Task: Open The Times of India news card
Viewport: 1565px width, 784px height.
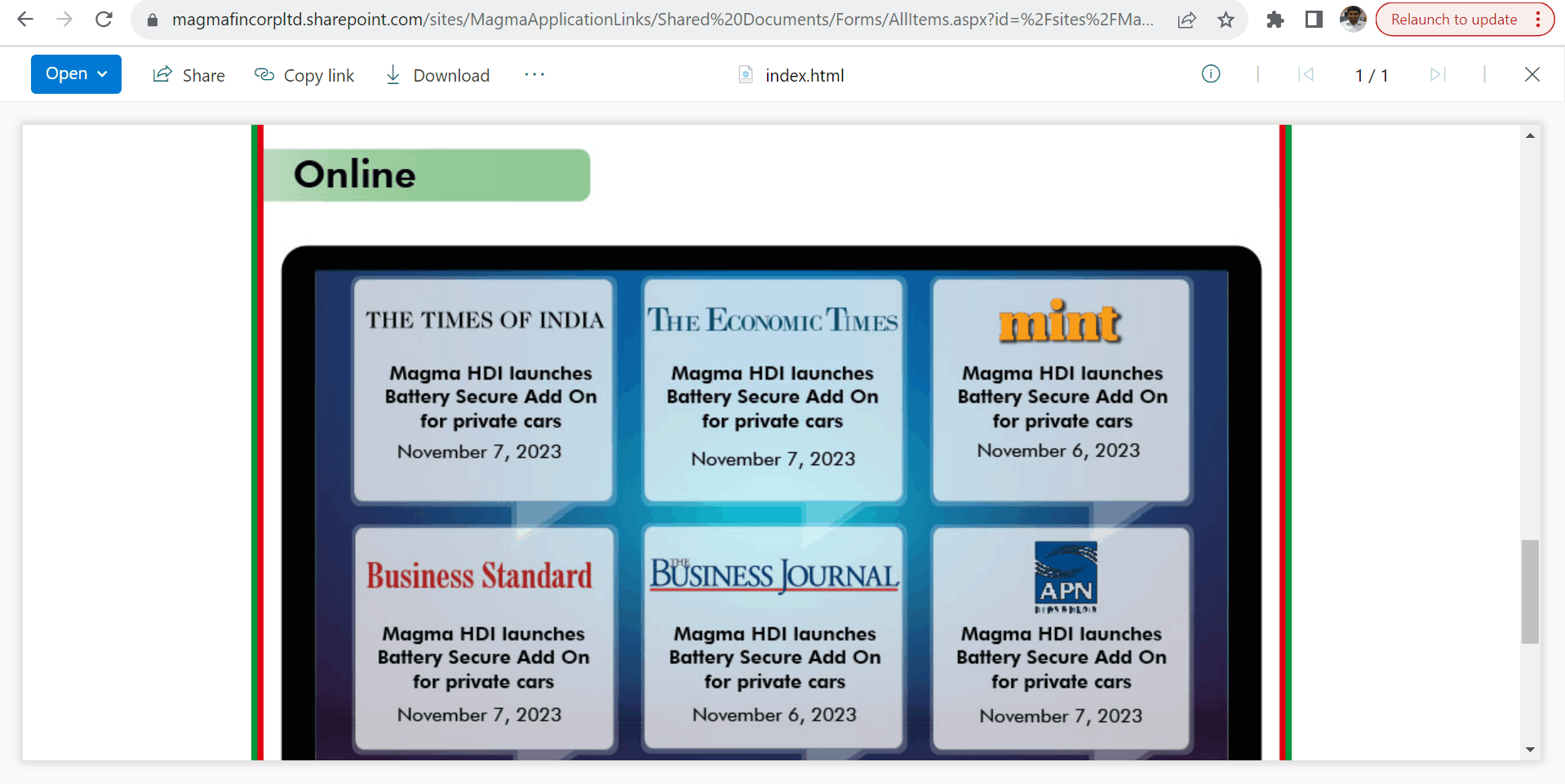Action: pos(484,390)
